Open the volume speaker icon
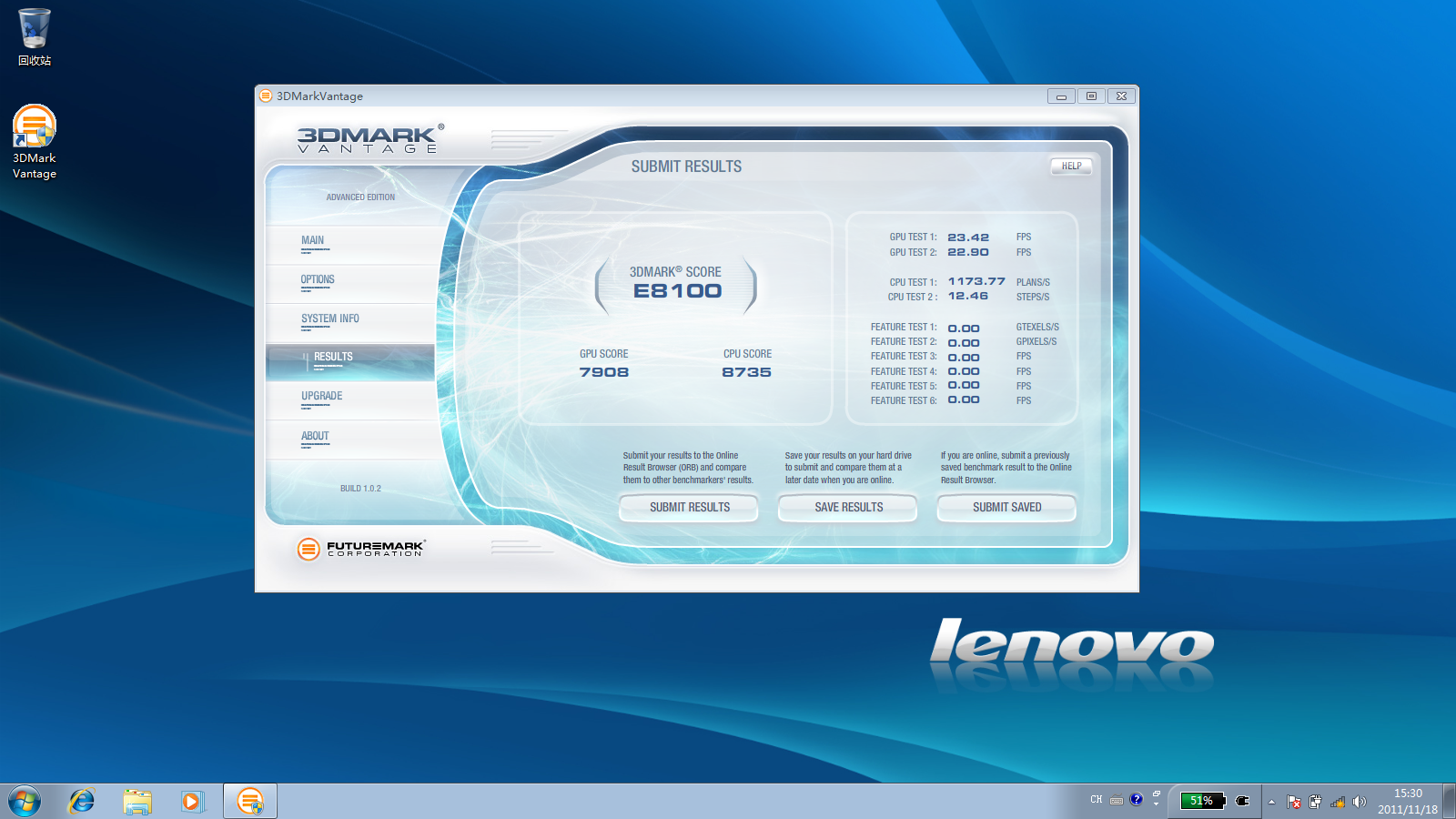1456x819 pixels. (1359, 802)
